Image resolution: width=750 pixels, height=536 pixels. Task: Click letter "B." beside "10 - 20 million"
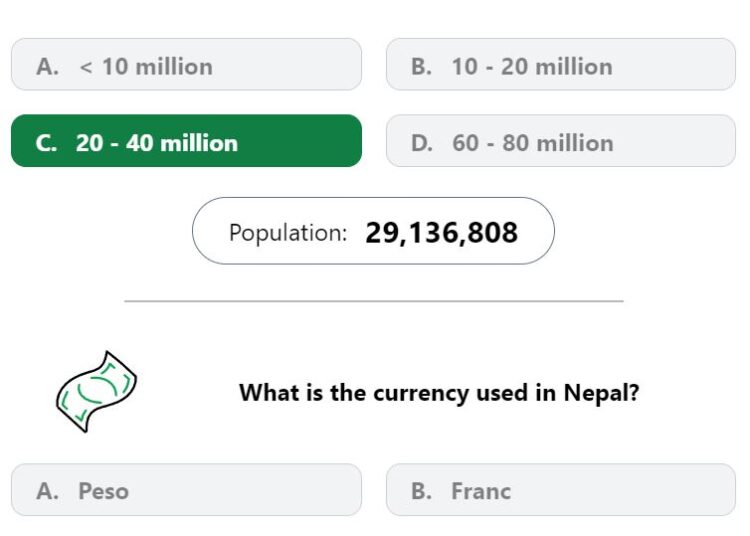point(421,66)
